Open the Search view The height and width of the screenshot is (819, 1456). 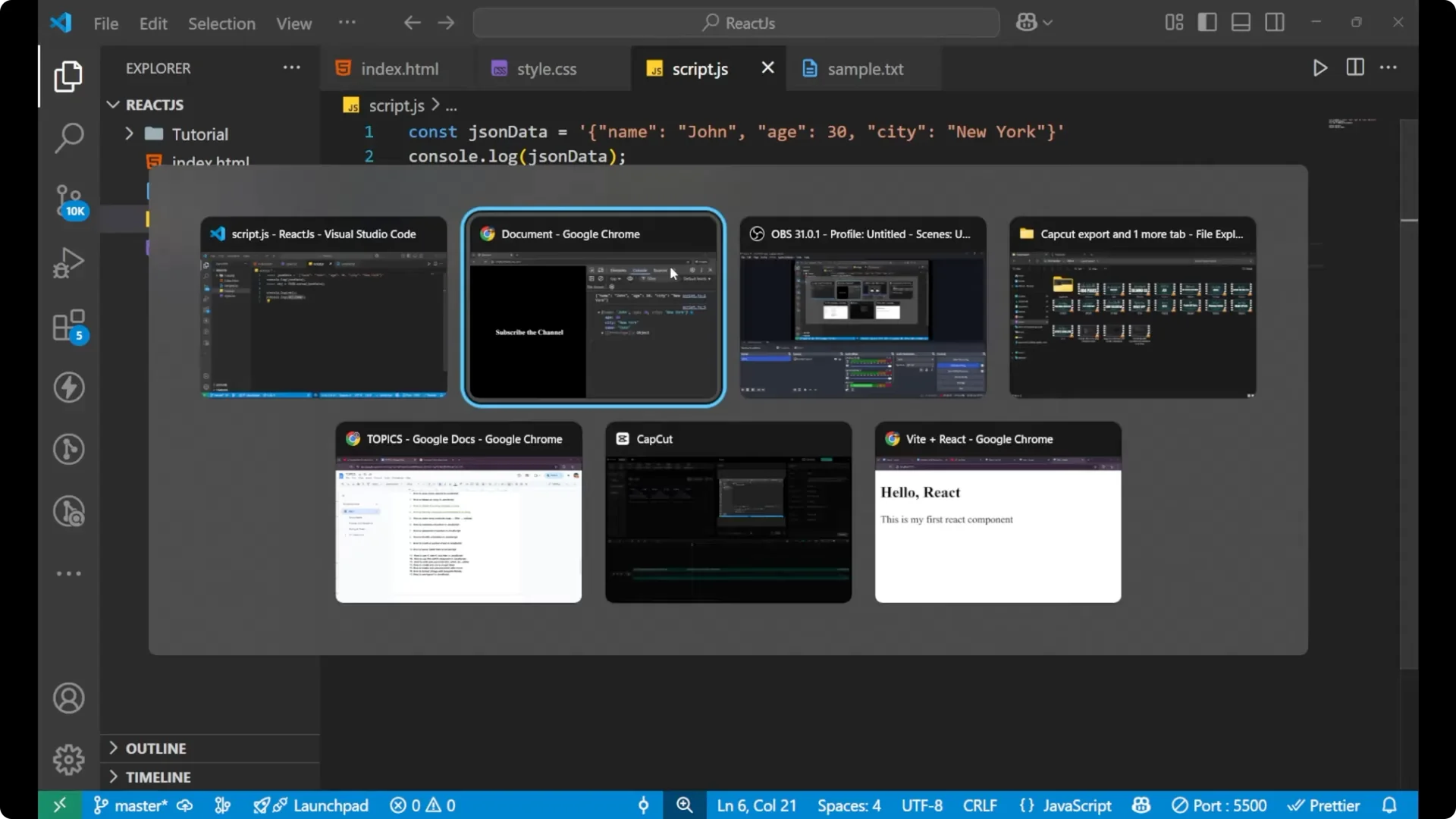[x=69, y=138]
